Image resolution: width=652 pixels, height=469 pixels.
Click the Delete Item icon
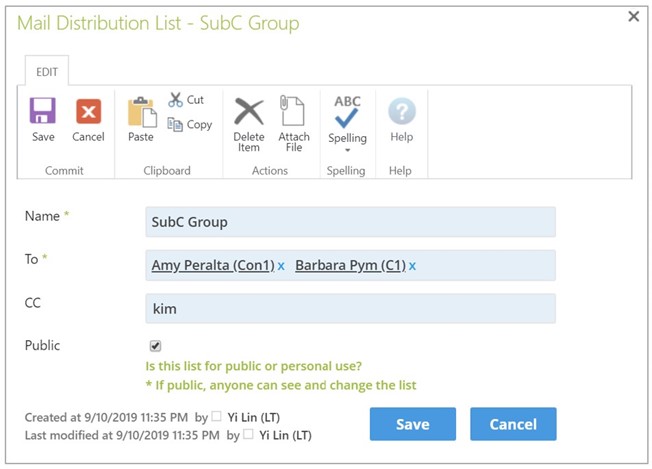249,111
